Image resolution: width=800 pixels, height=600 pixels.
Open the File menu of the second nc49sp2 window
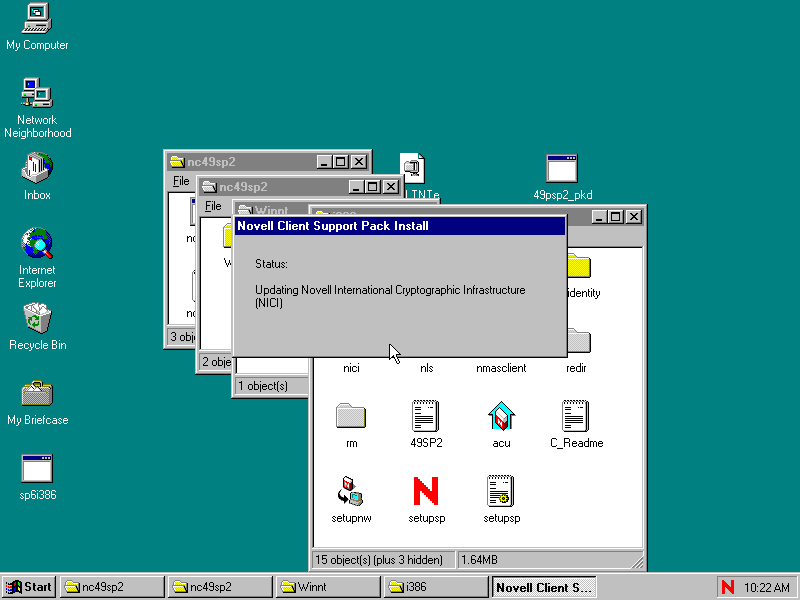(x=213, y=206)
